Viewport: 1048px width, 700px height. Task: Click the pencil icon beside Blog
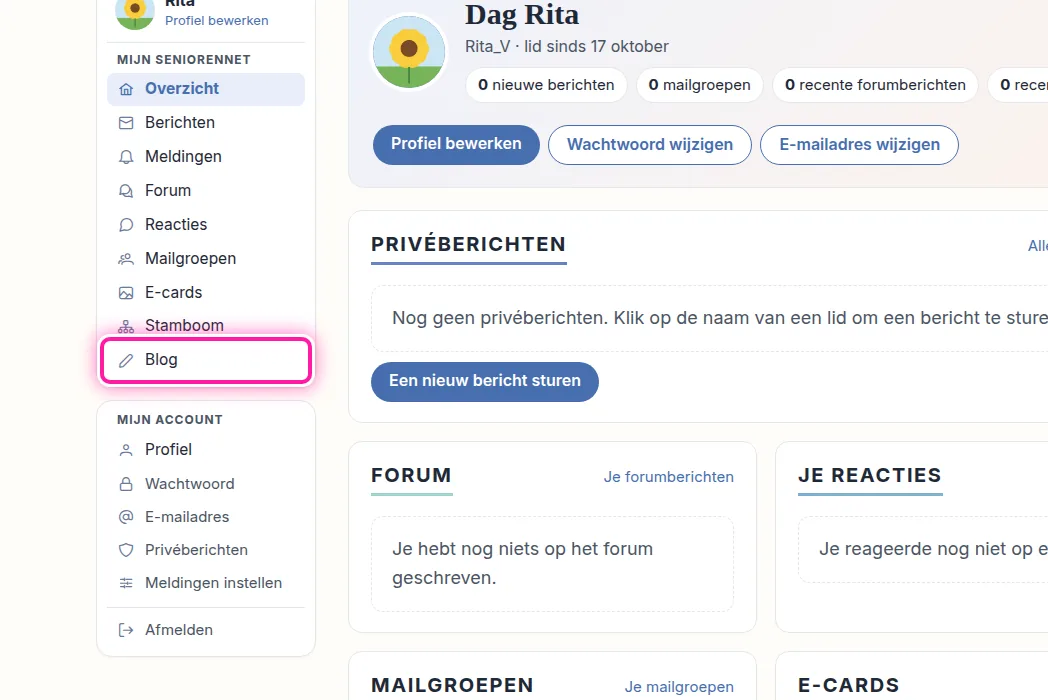[x=126, y=360]
